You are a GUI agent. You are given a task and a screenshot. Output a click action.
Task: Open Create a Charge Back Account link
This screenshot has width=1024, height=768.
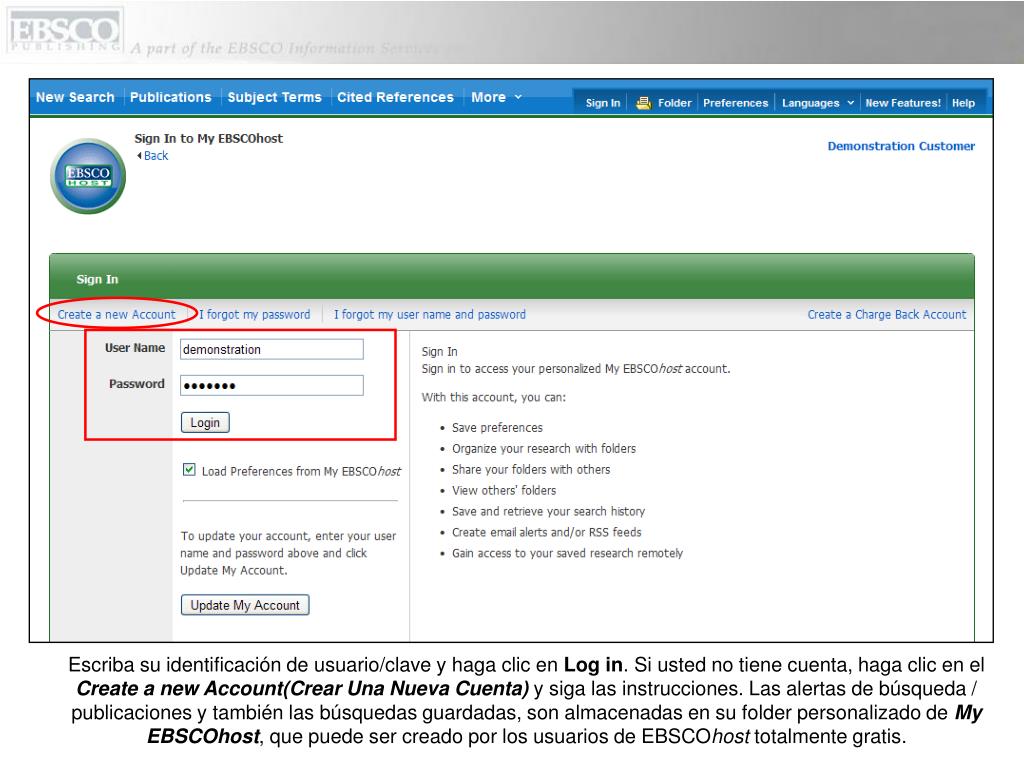[887, 314]
